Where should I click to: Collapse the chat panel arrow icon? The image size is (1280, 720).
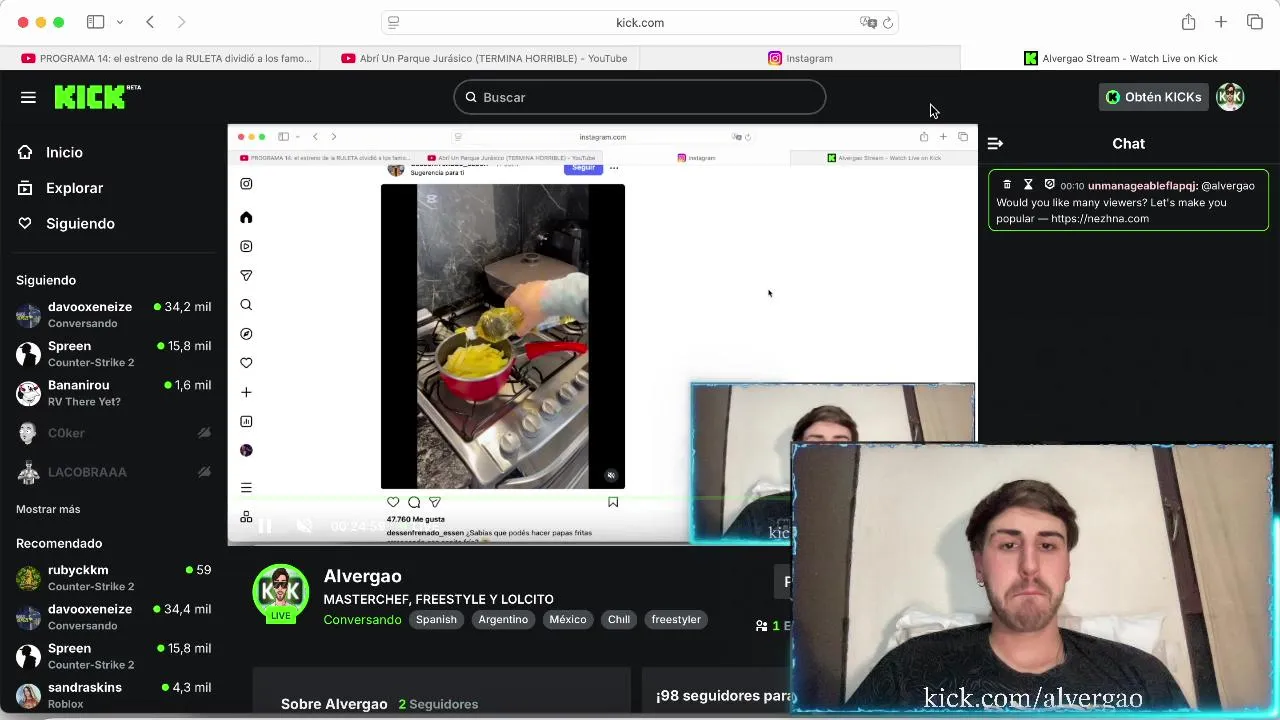(x=995, y=144)
